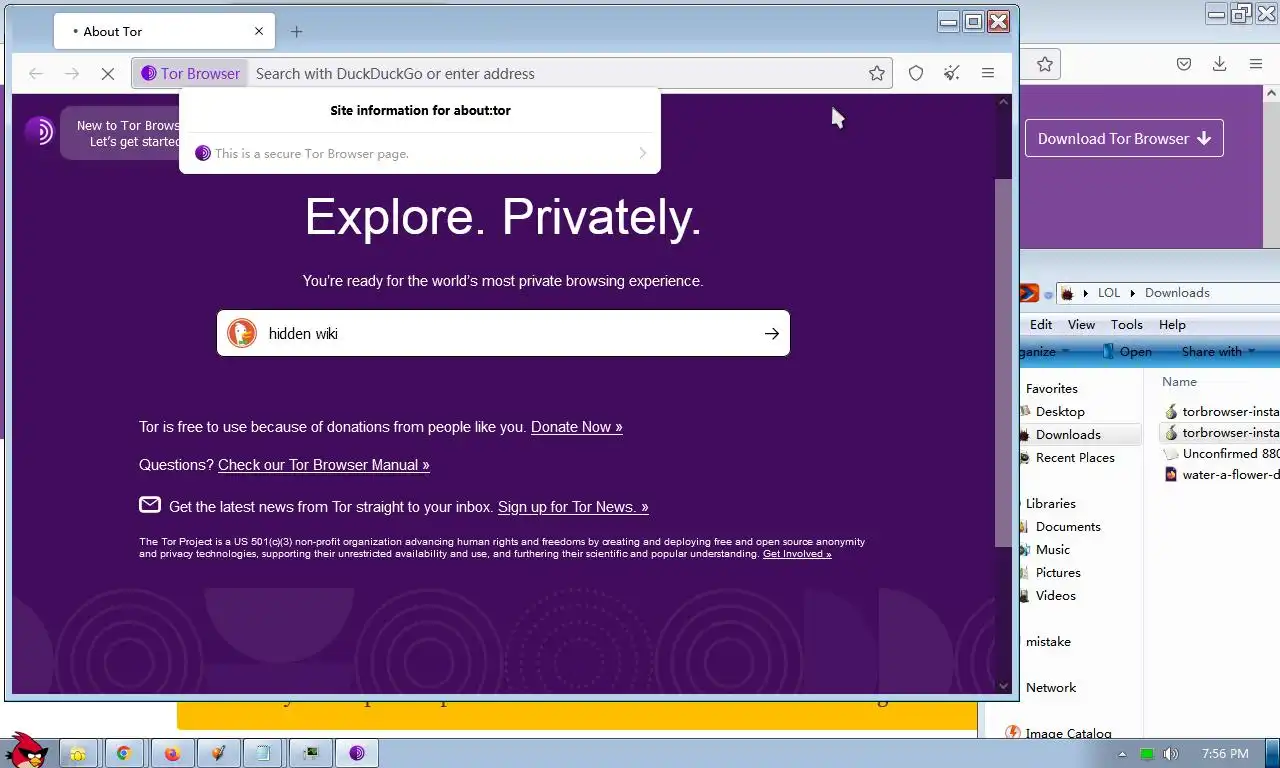
Task: Expand the breadcrumb arrow after LOL
Action: pyautogui.click(x=1133, y=293)
